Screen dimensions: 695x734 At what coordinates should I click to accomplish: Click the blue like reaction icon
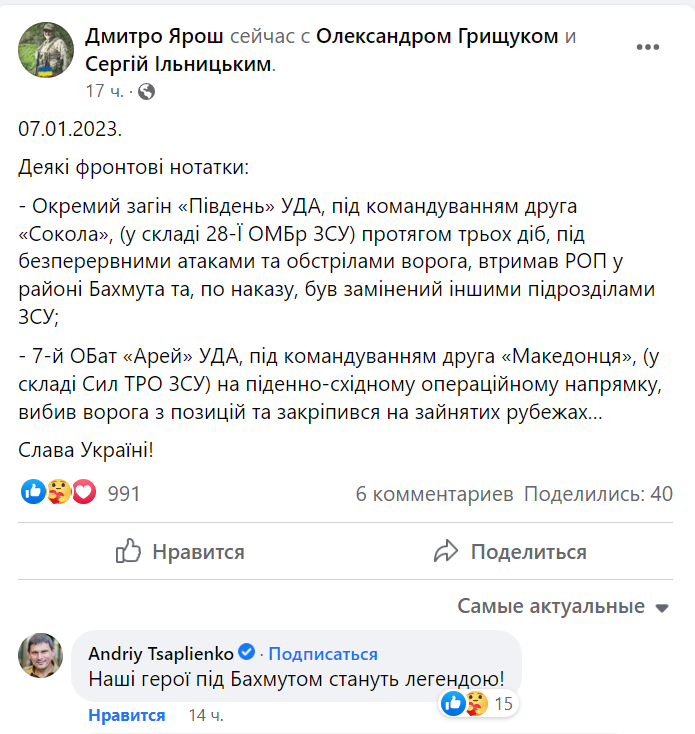[33, 492]
